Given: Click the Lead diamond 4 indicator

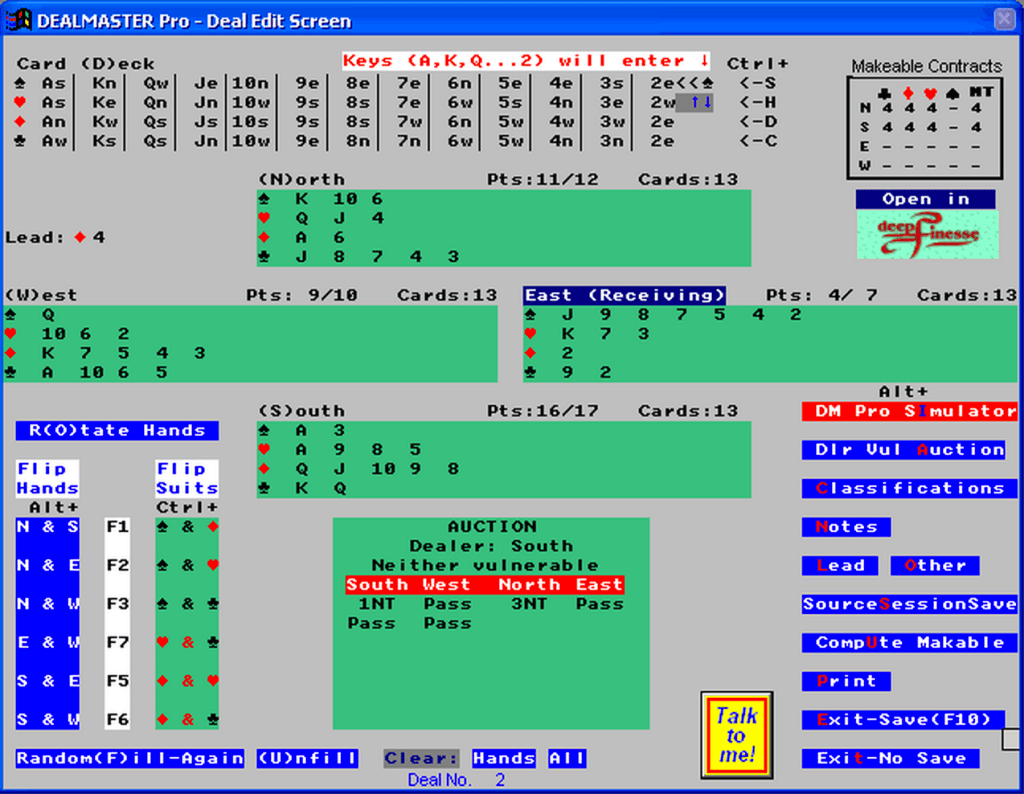Looking at the screenshot, I should click(55, 238).
